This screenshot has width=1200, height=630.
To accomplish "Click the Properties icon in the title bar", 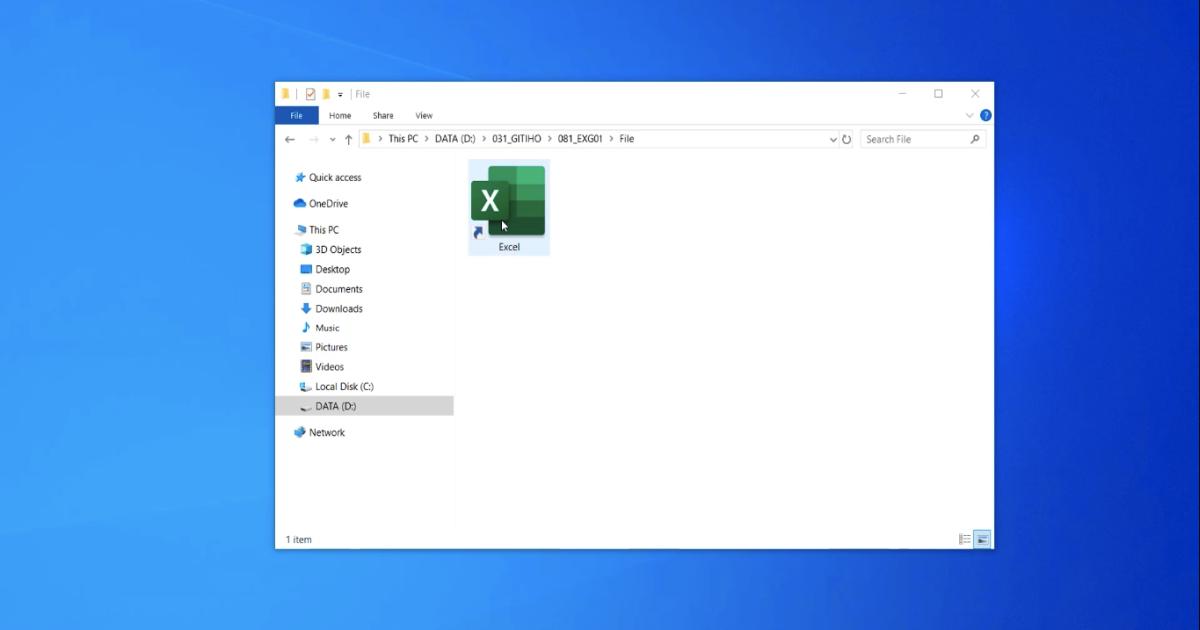I will click(310, 93).
